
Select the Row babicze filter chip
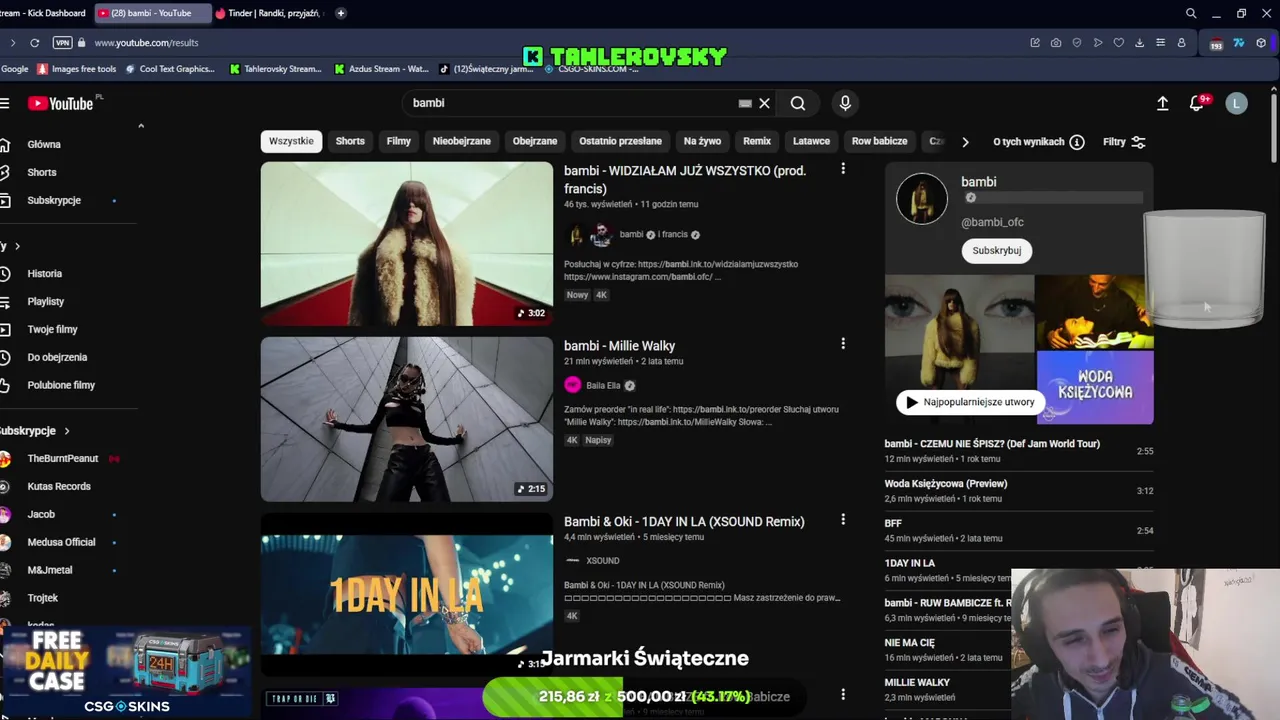point(880,141)
